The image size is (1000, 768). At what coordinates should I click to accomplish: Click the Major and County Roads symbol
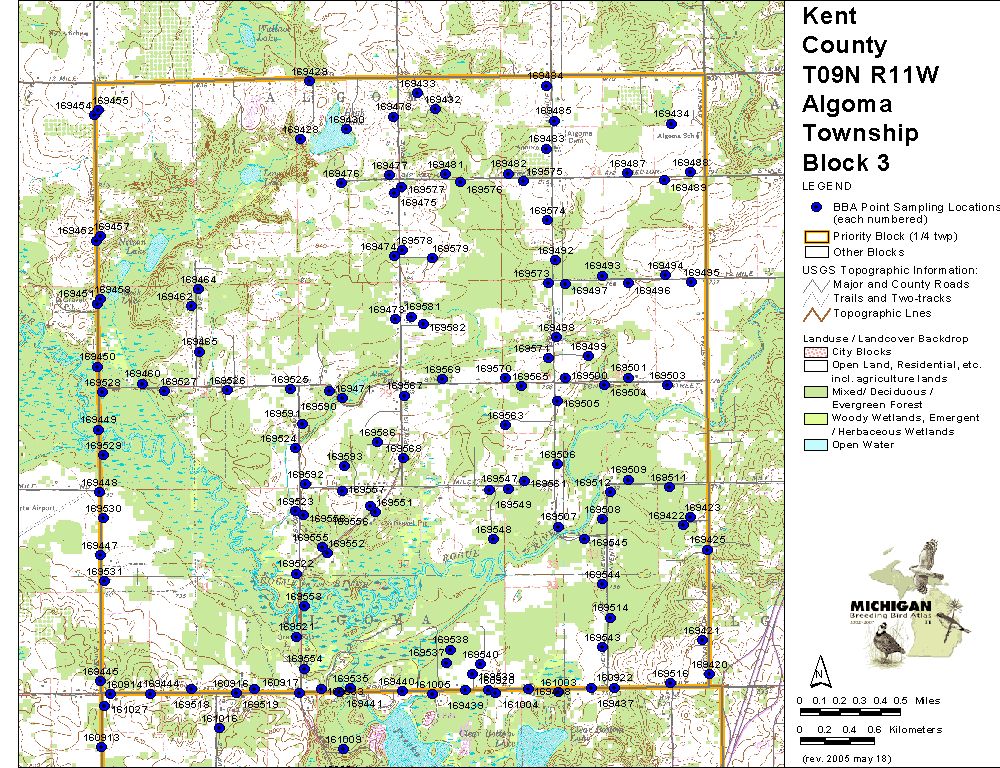point(816,284)
